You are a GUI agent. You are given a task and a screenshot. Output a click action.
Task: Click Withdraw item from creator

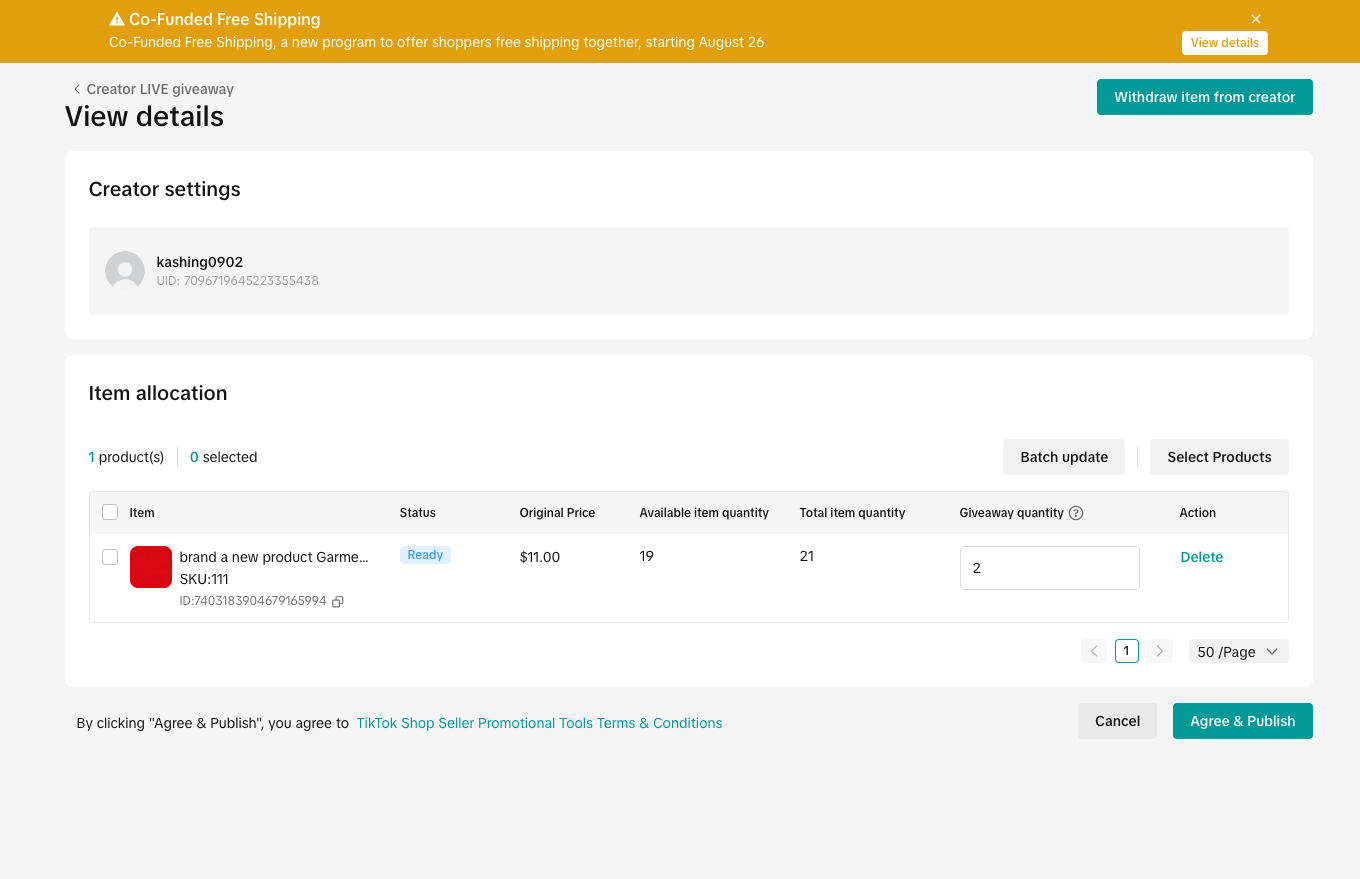pyautogui.click(x=1204, y=97)
